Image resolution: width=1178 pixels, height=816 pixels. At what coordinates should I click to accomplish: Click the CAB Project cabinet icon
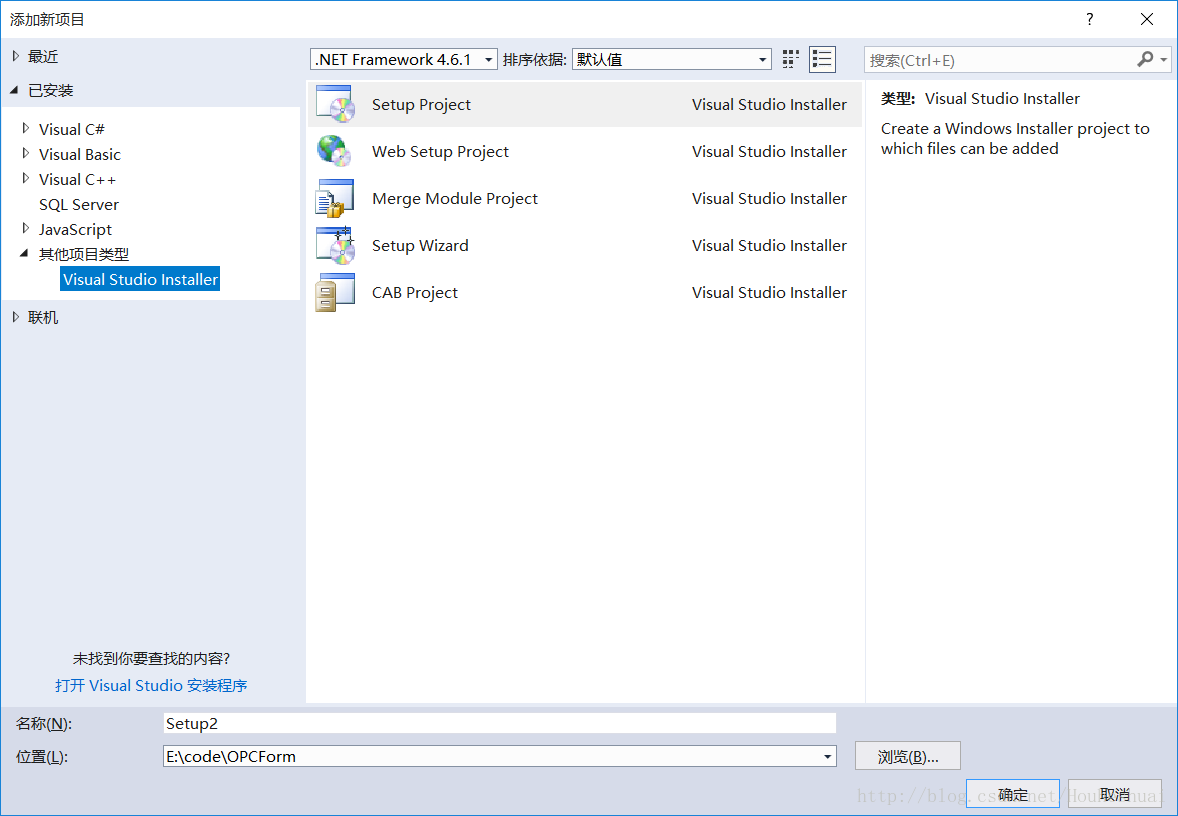(x=334, y=292)
